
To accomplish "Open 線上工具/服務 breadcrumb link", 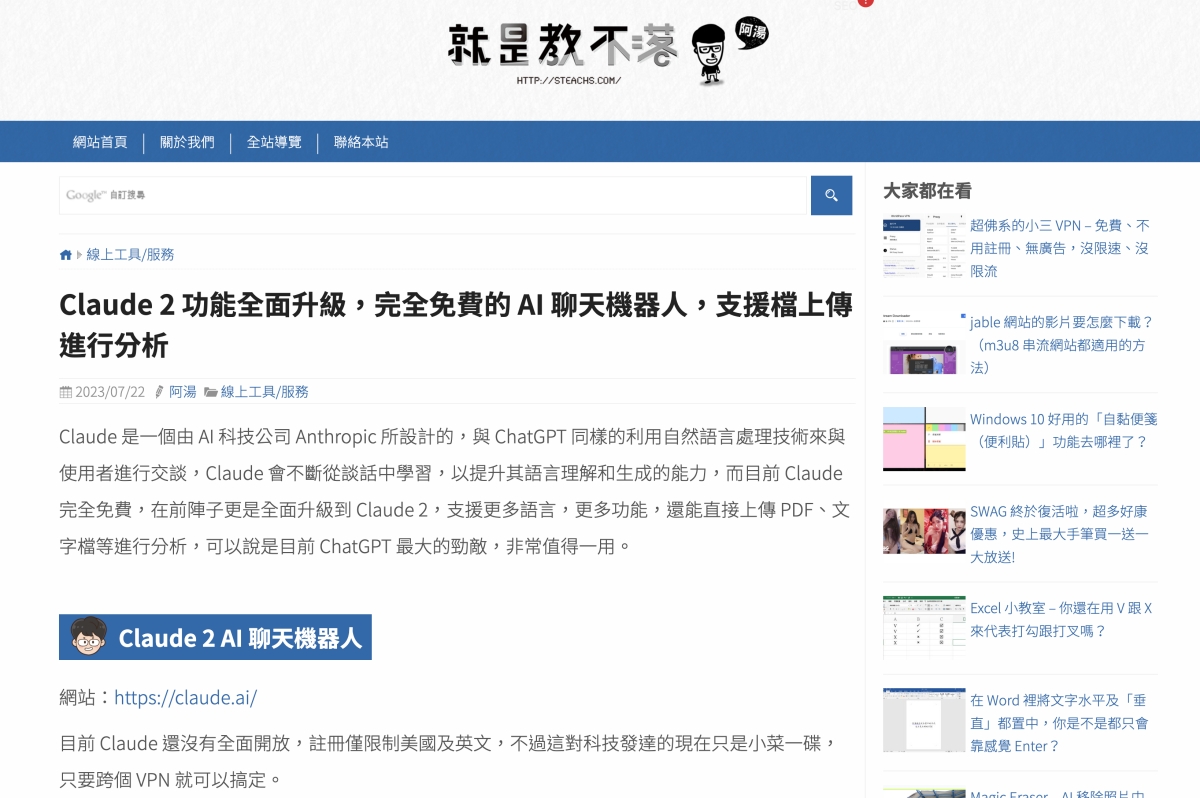I will (x=130, y=255).
